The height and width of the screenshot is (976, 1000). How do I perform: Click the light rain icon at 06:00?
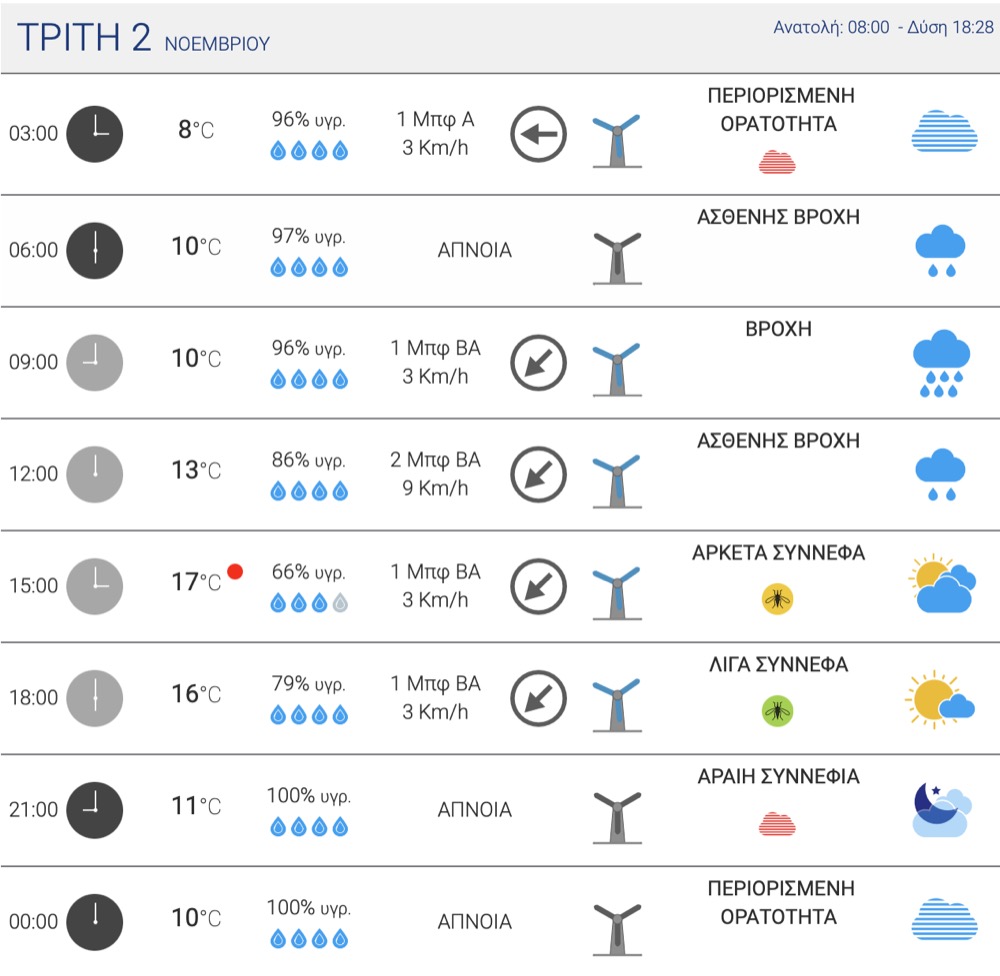941,250
